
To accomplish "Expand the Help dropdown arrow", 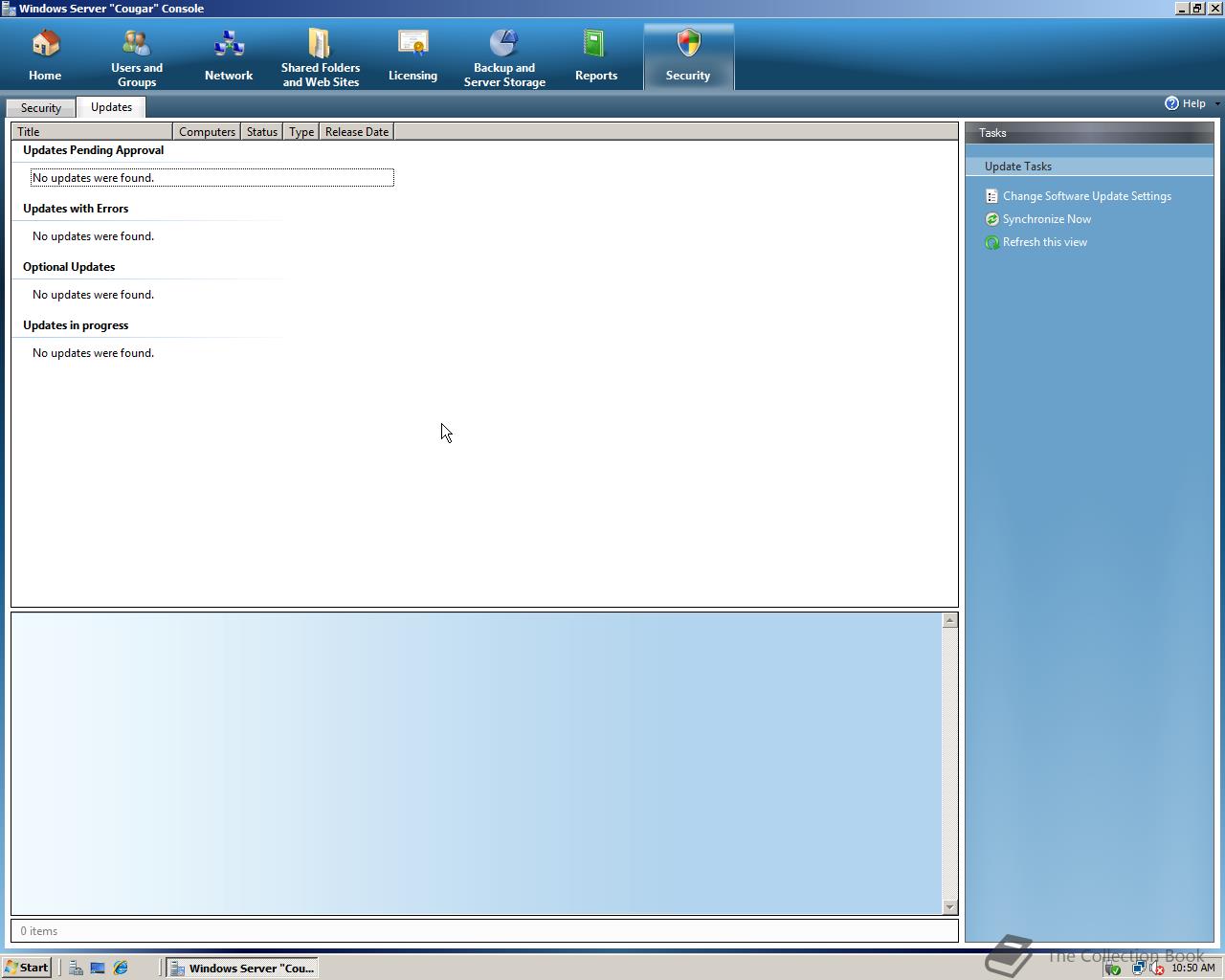I will click(x=1217, y=103).
